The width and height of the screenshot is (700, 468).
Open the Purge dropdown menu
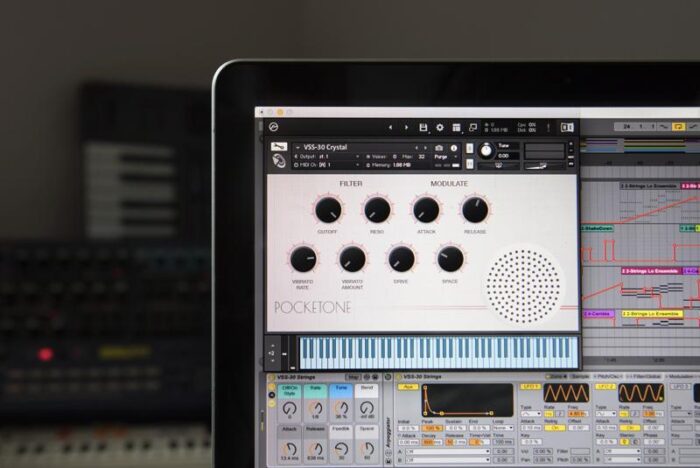coord(445,157)
